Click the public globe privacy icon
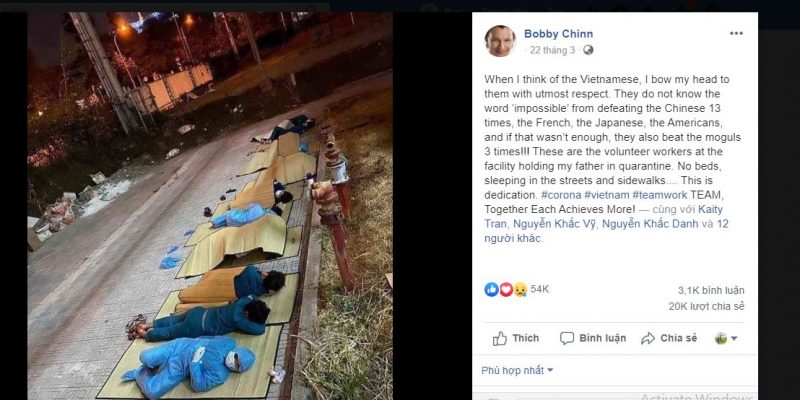 588,50
